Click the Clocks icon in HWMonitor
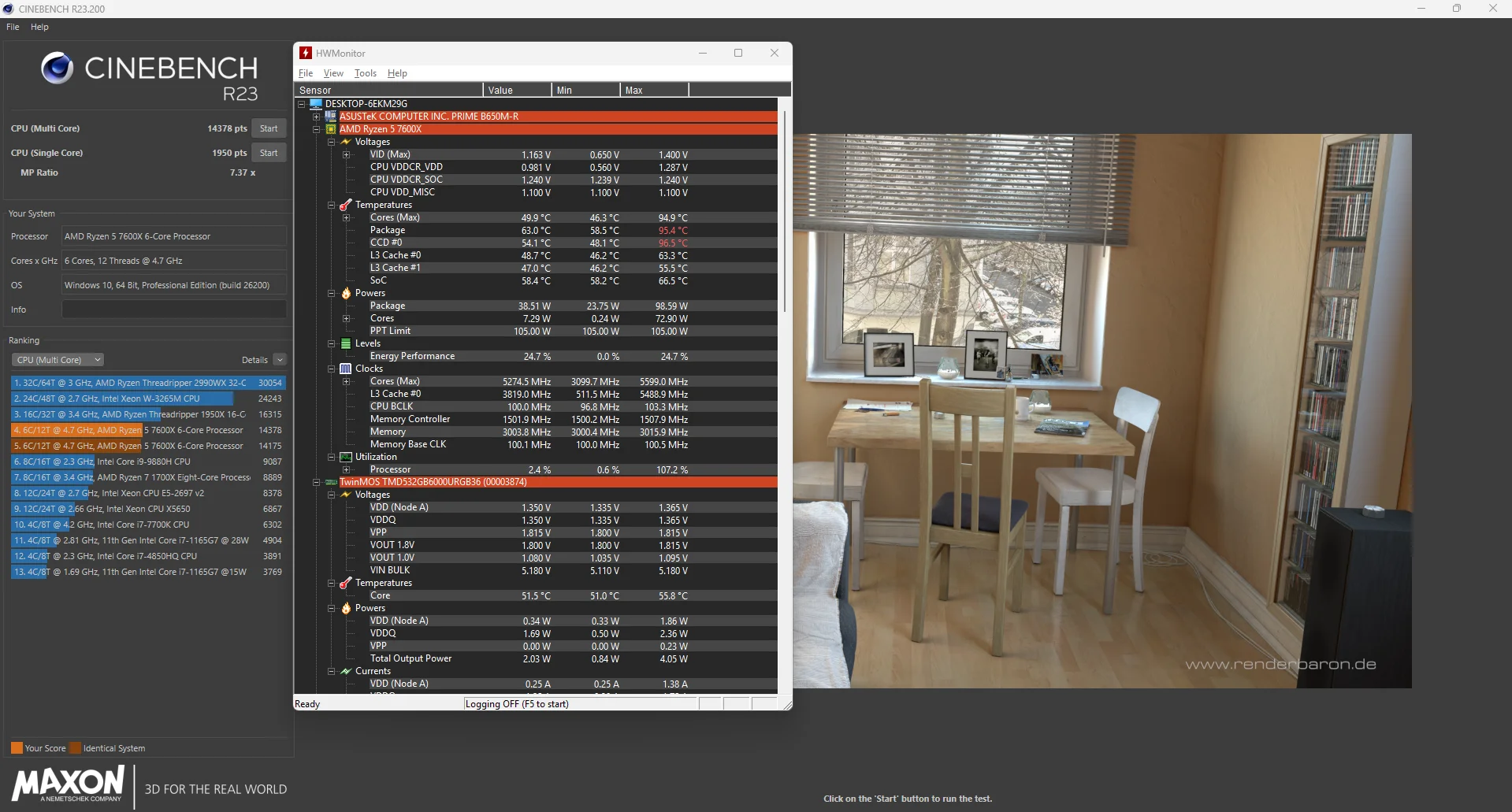Viewport: 1512px width, 812px height. click(x=345, y=369)
